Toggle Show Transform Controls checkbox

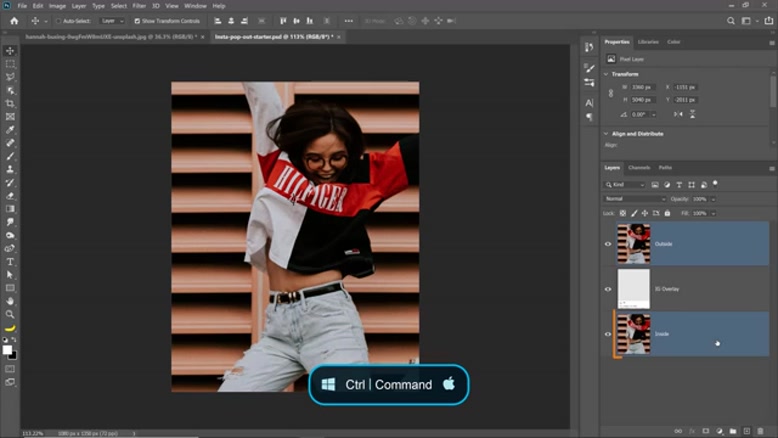click(x=137, y=21)
